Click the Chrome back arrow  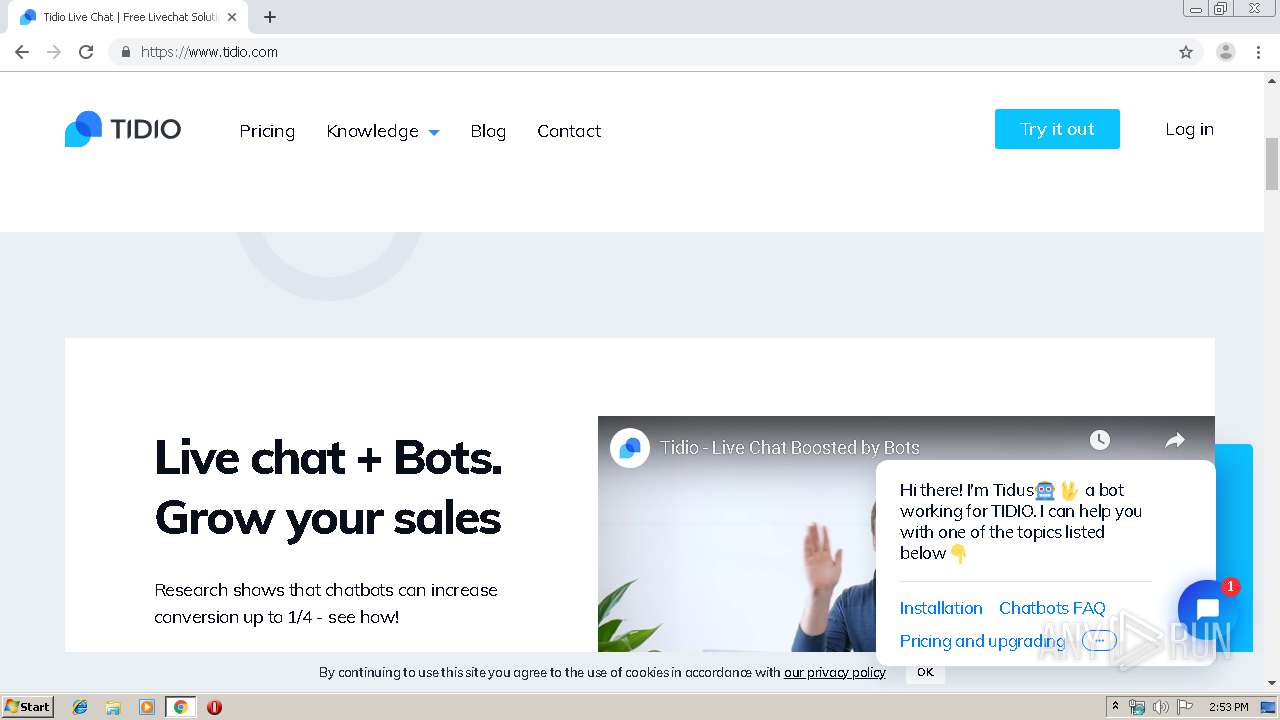[x=22, y=52]
